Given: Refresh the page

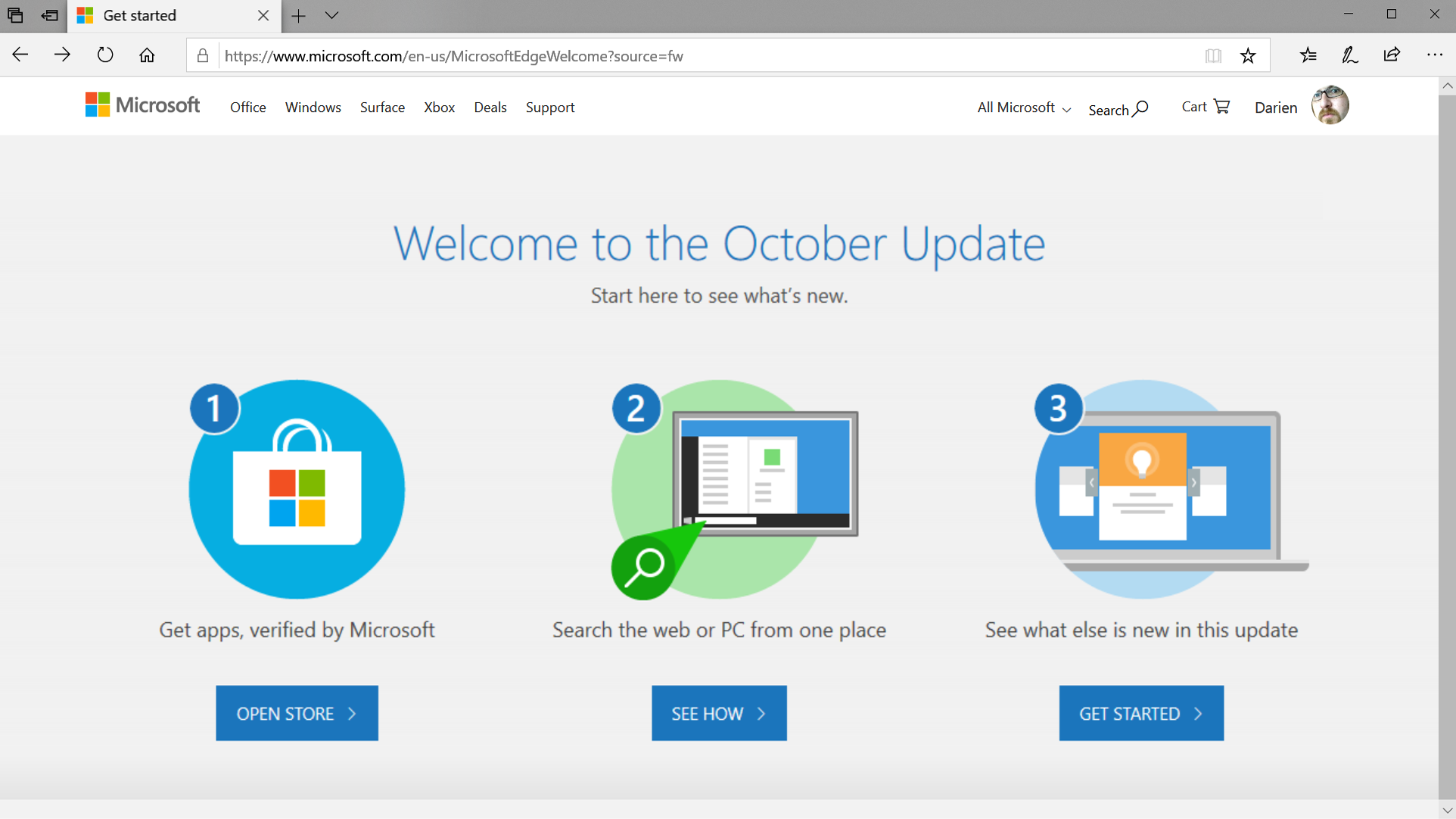Looking at the screenshot, I should pos(105,54).
